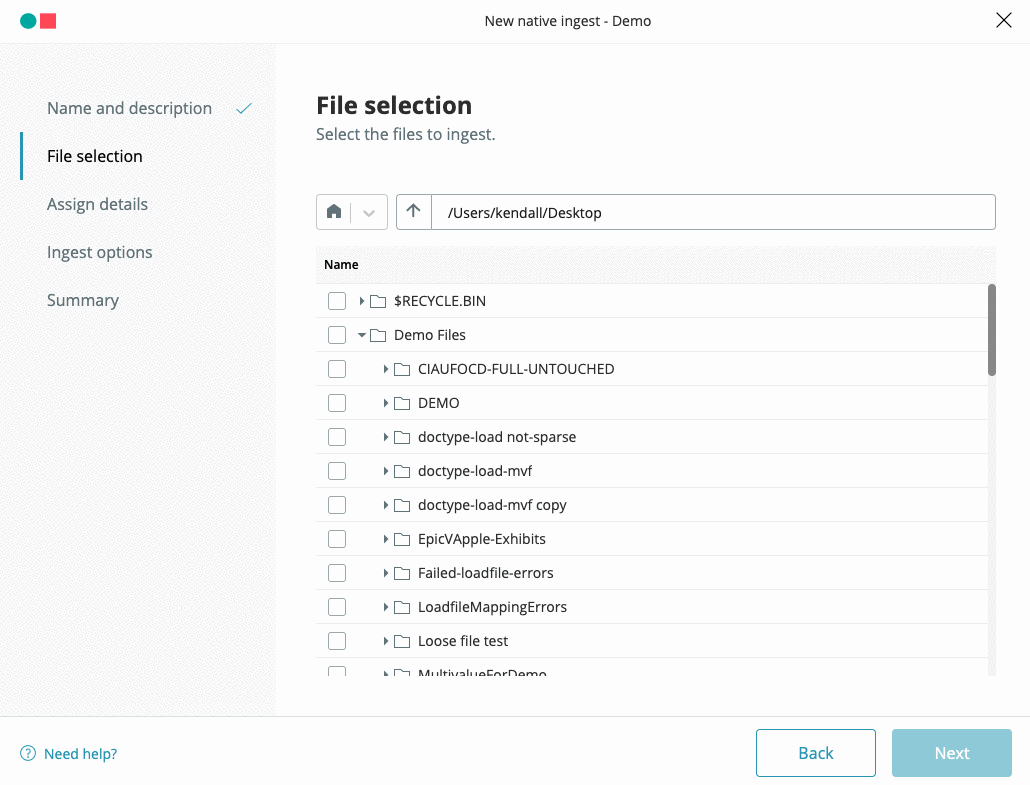1030x785 pixels.
Task: Click the home directory icon
Action: click(x=334, y=212)
